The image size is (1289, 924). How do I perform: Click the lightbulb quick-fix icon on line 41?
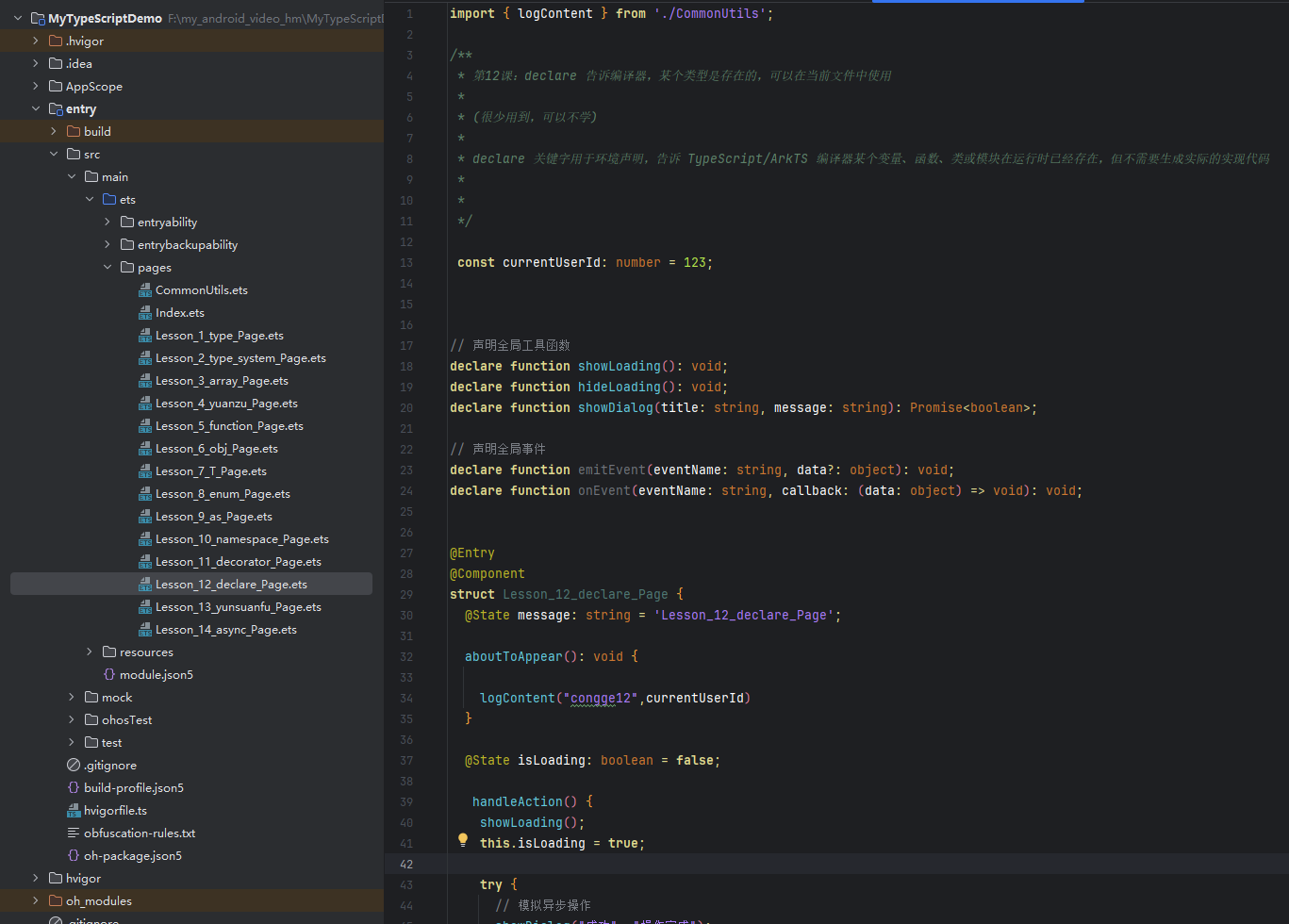coord(463,839)
